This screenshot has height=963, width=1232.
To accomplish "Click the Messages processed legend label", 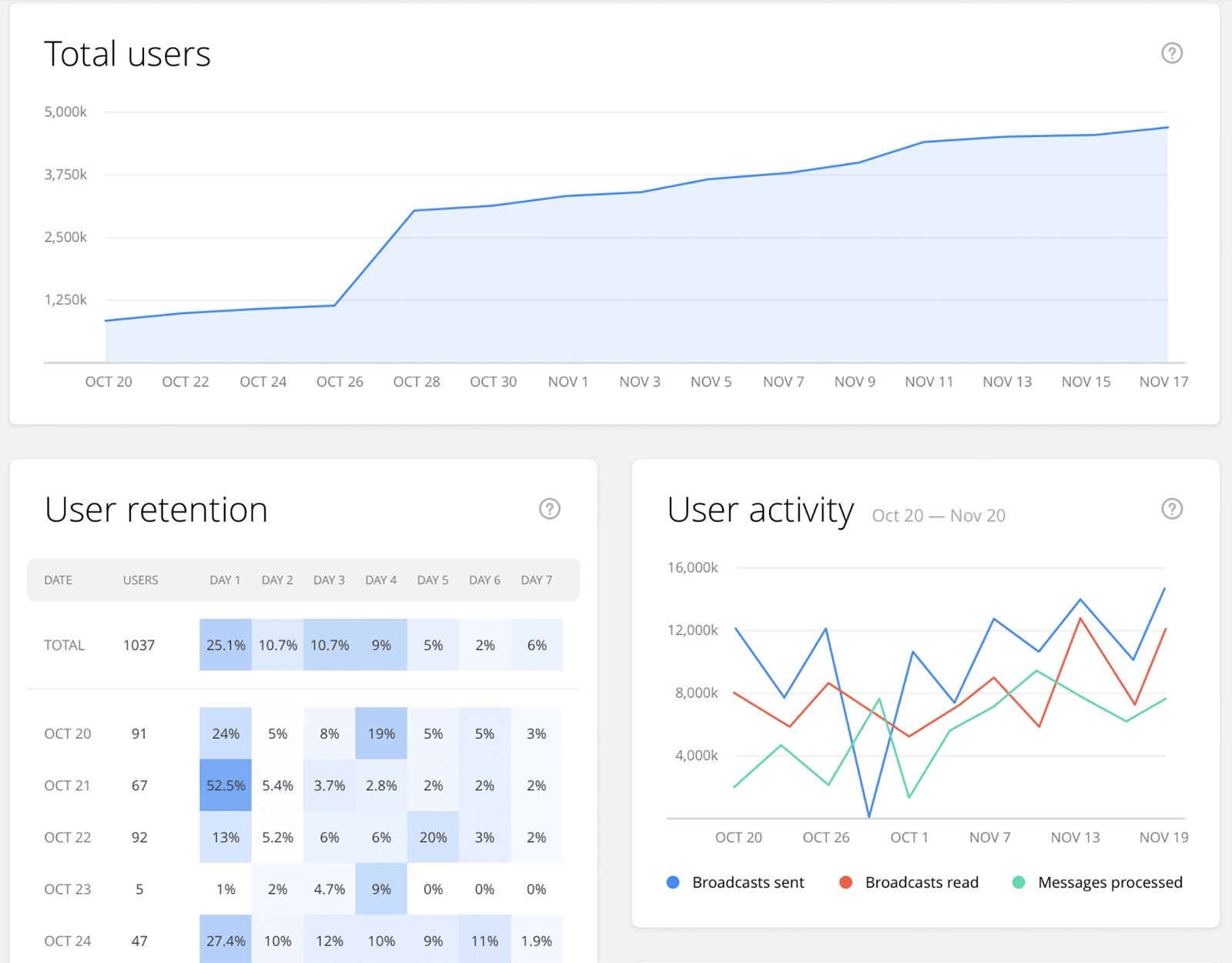I will point(1110,882).
